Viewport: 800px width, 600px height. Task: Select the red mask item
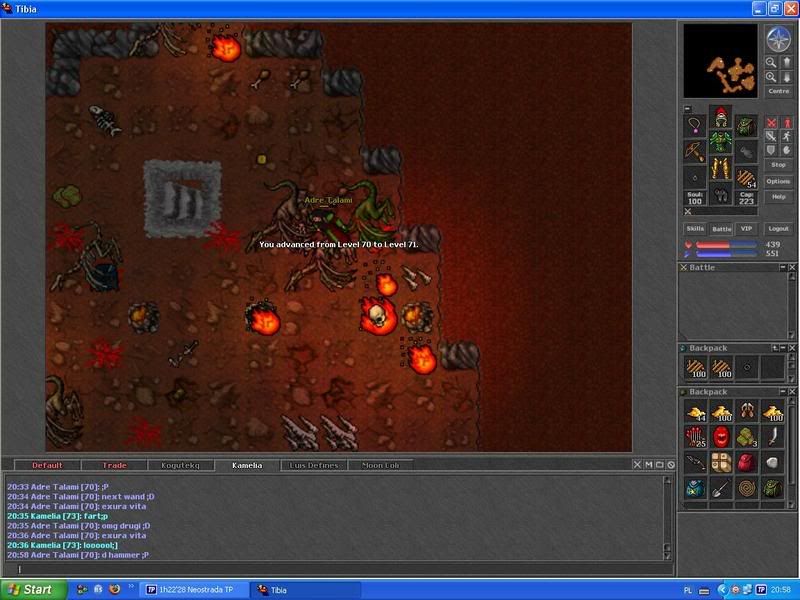(721, 437)
